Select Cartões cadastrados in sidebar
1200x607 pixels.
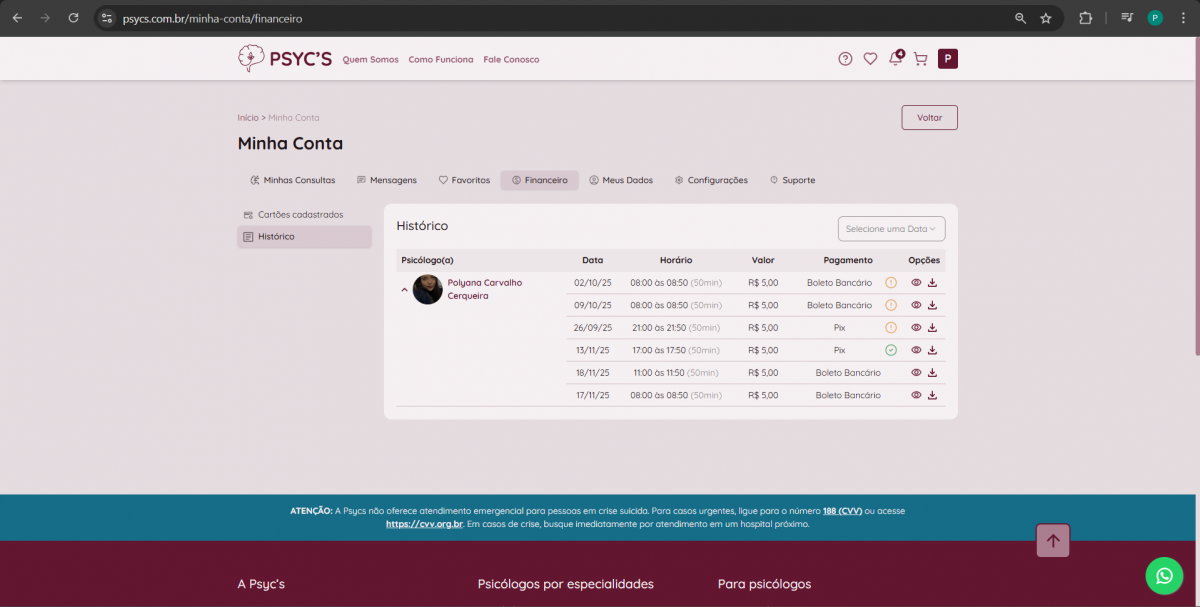300,215
